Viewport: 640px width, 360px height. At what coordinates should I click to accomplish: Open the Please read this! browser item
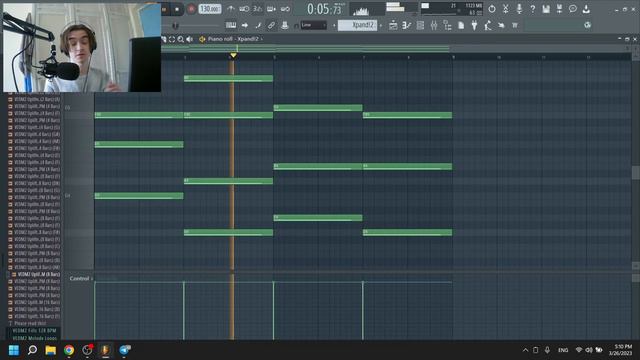(27, 323)
